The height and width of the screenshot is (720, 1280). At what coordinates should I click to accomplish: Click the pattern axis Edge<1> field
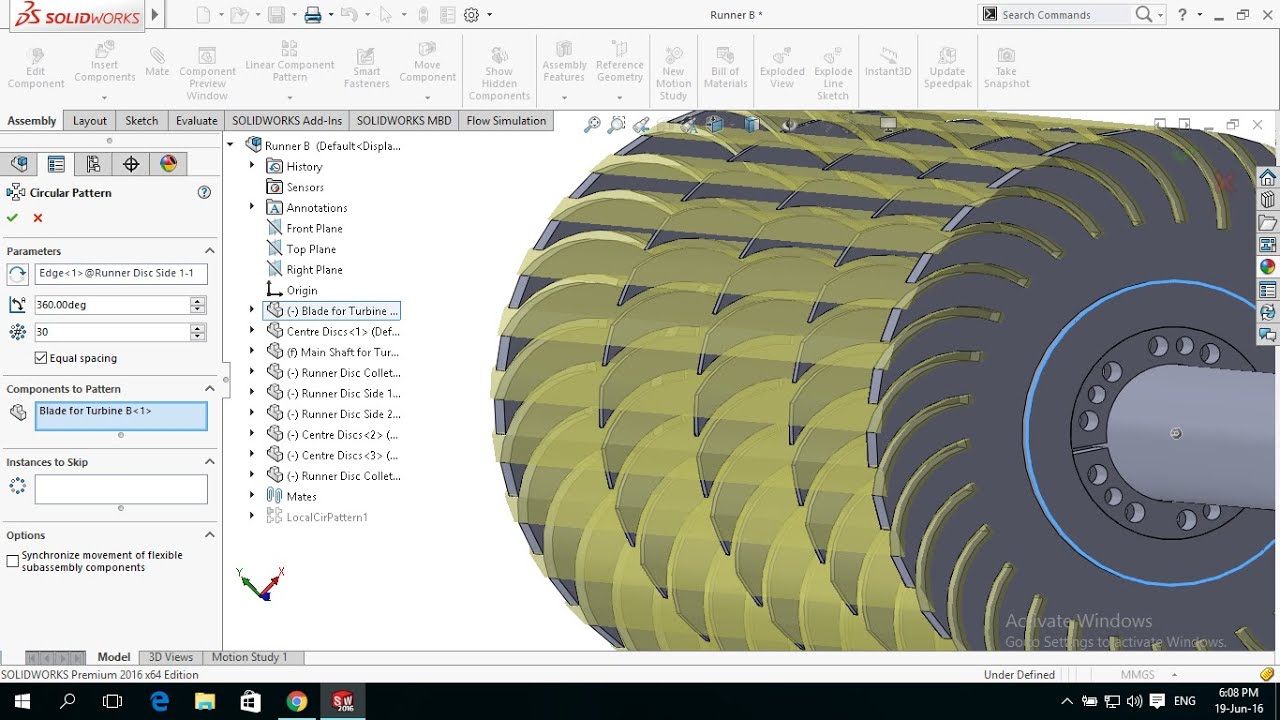121,273
